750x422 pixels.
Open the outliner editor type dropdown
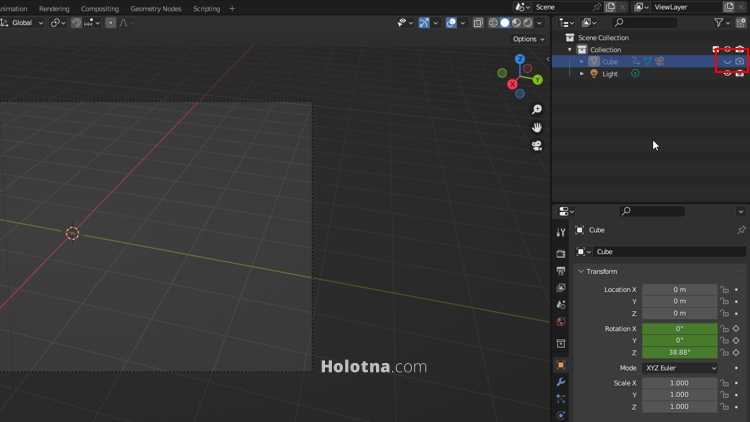click(567, 22)
